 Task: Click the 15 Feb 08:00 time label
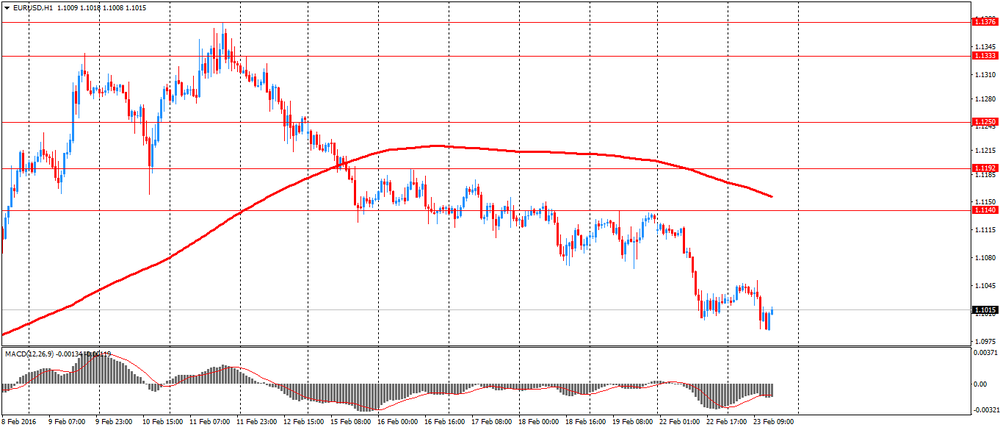tap(351, 422)
